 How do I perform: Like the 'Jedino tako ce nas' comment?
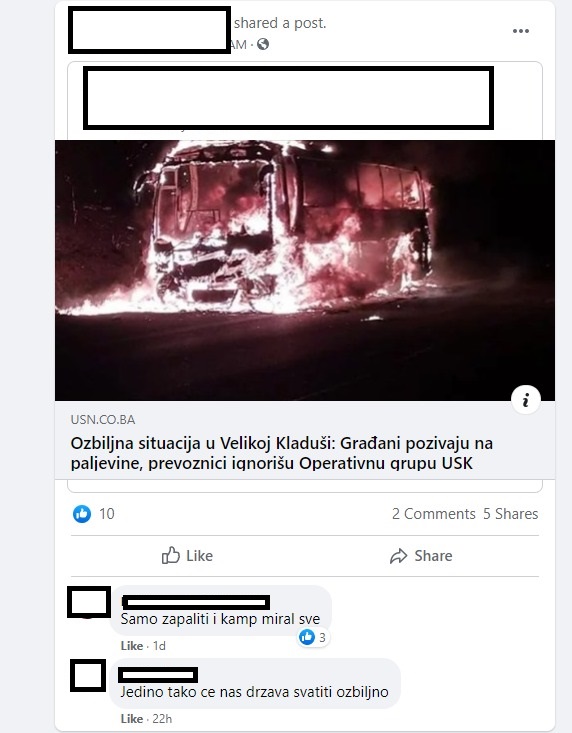pyautogui.click(x=132, y=719)
